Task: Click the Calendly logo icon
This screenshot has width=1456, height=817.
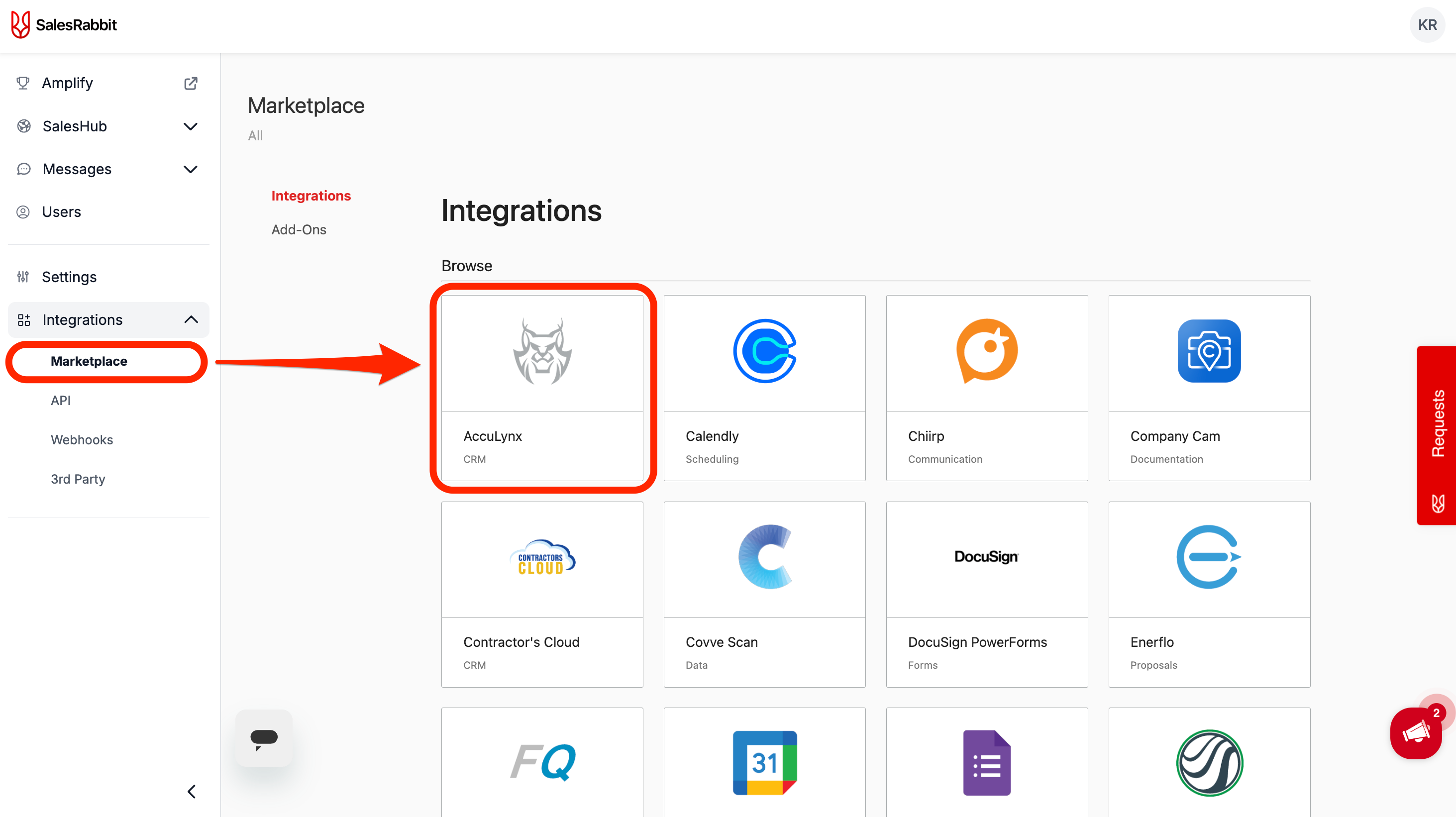Action: pos(764,351)
